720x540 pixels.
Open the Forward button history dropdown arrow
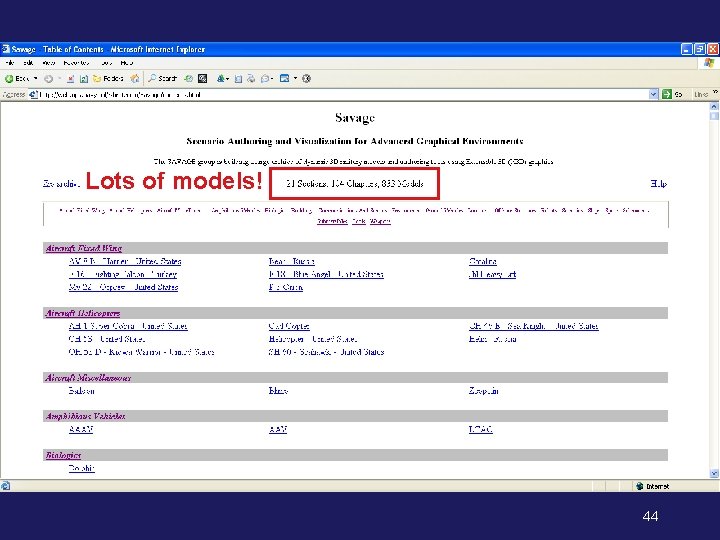(x=60, y=79)
